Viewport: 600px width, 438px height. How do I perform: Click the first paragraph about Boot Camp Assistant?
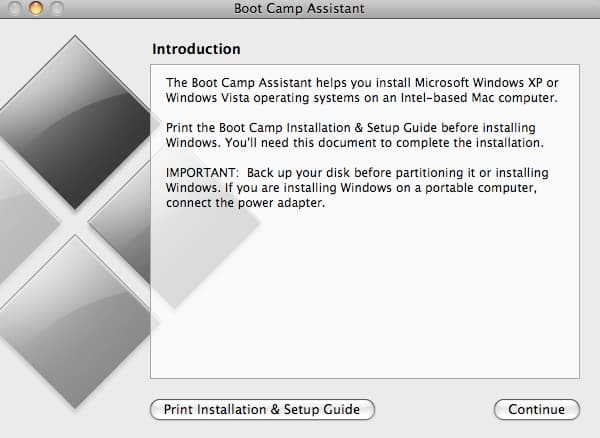[347, 89]
